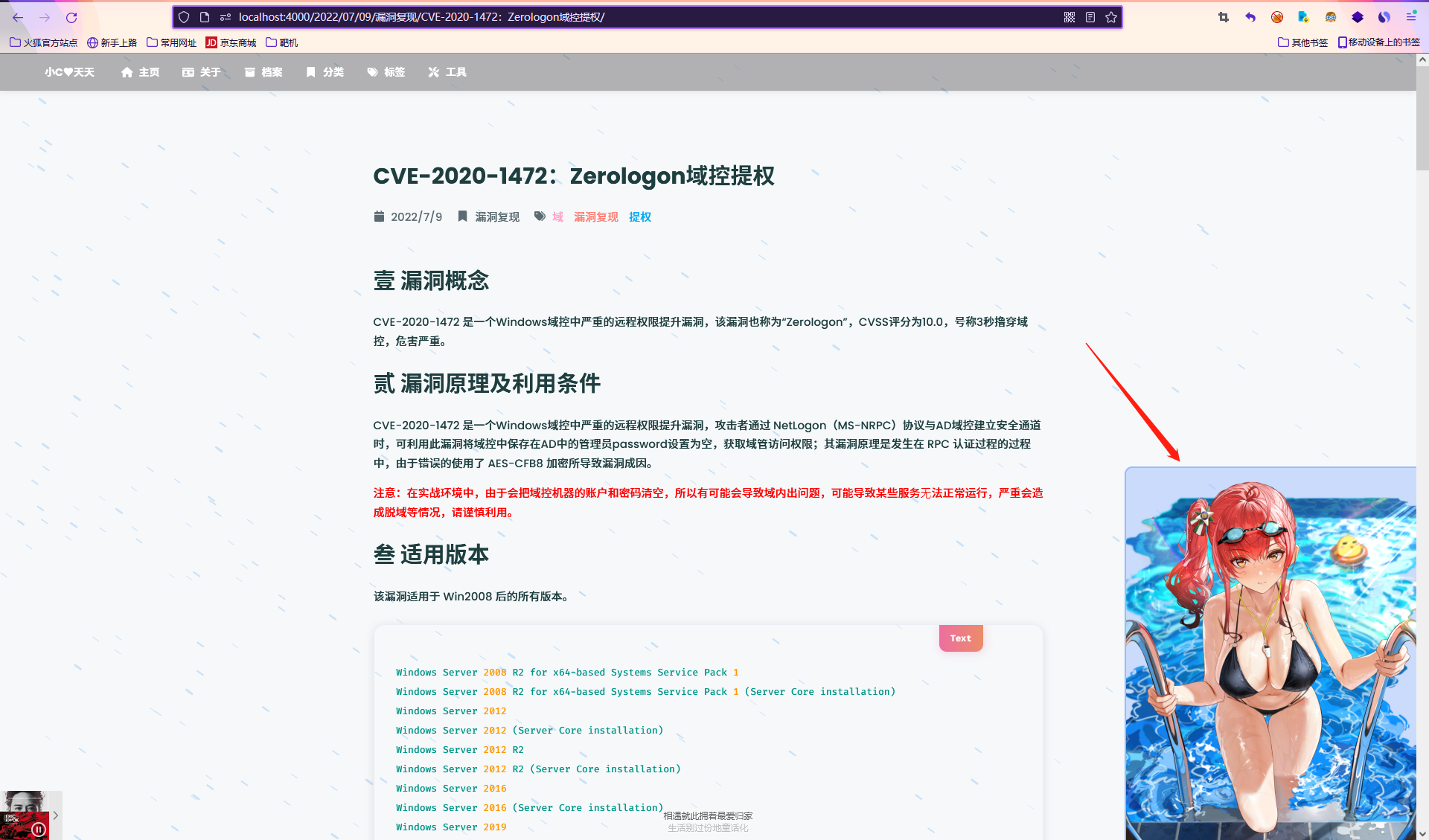Click the red 注意 warning paragraph
The height and width of the screenshot is (840, 1429).
[x=708, y=502]
